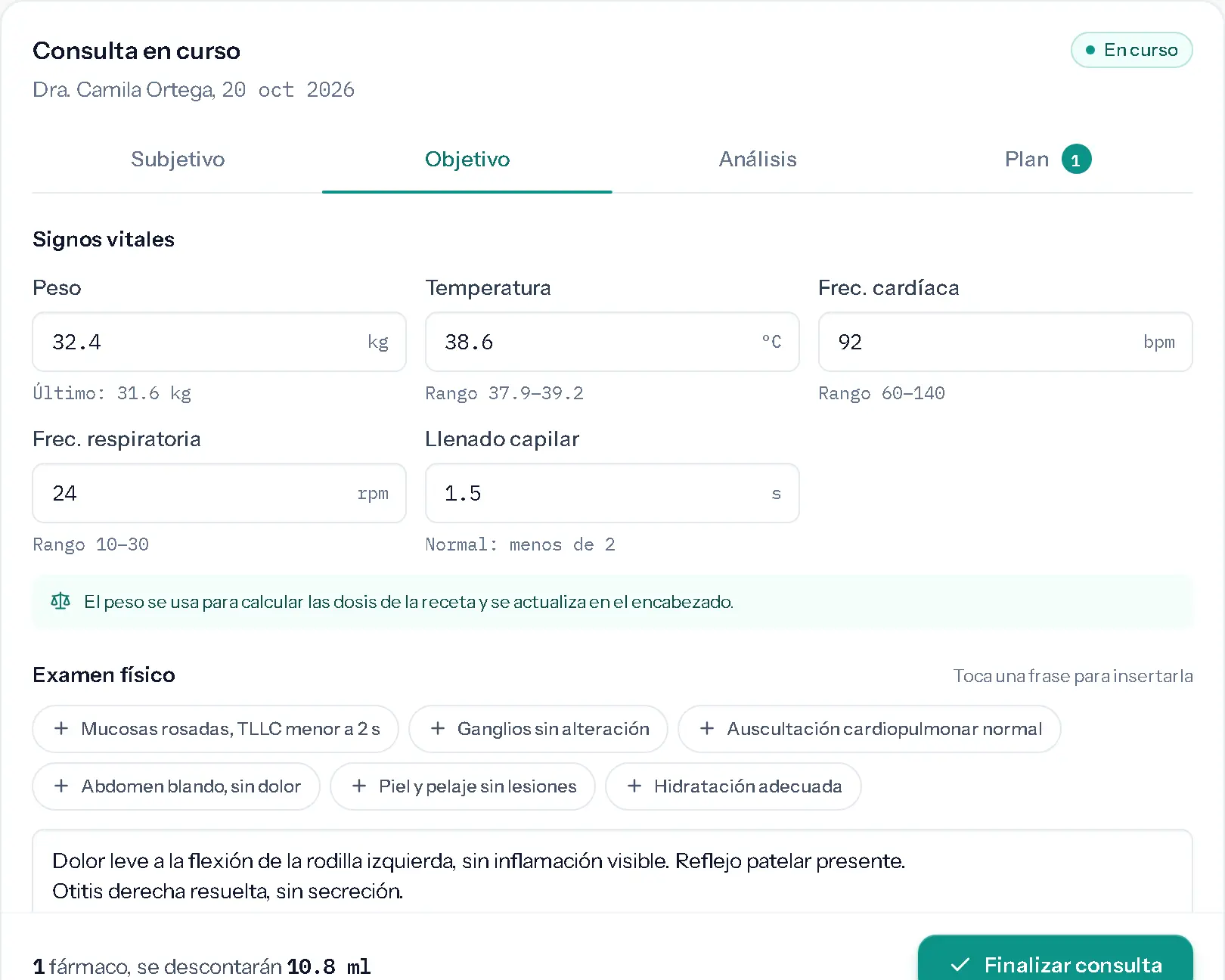Screen dimensions: 1225x980
Task: Click the plus icon on Mucosas rosadas chip
Action: [61, 728]
